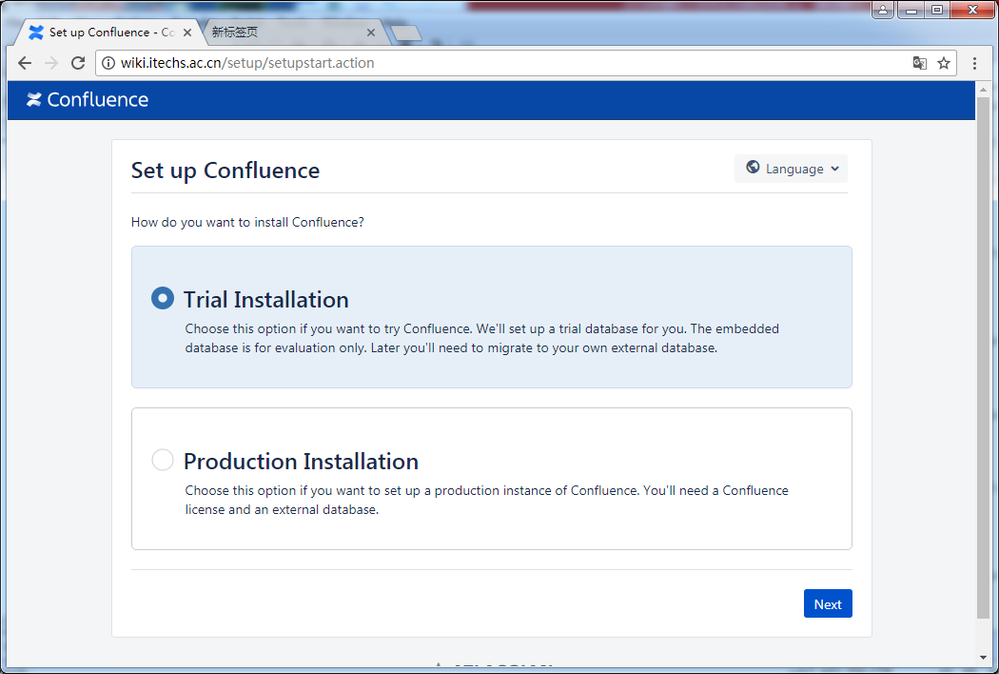Click the scrollbar up arrow

click(x=983, y=90)
